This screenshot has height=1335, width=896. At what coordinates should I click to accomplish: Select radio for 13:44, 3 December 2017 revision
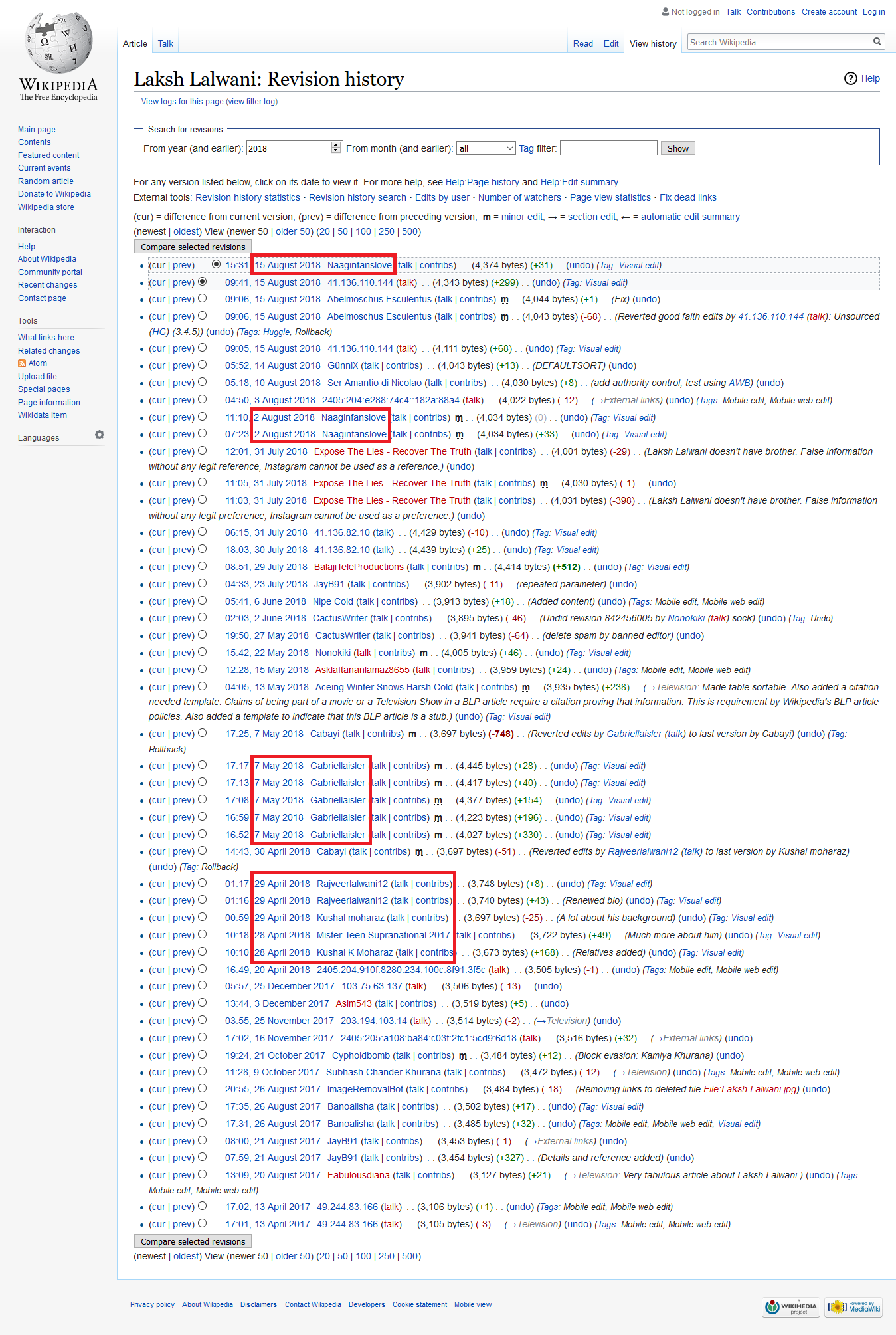click(203, 1003)
